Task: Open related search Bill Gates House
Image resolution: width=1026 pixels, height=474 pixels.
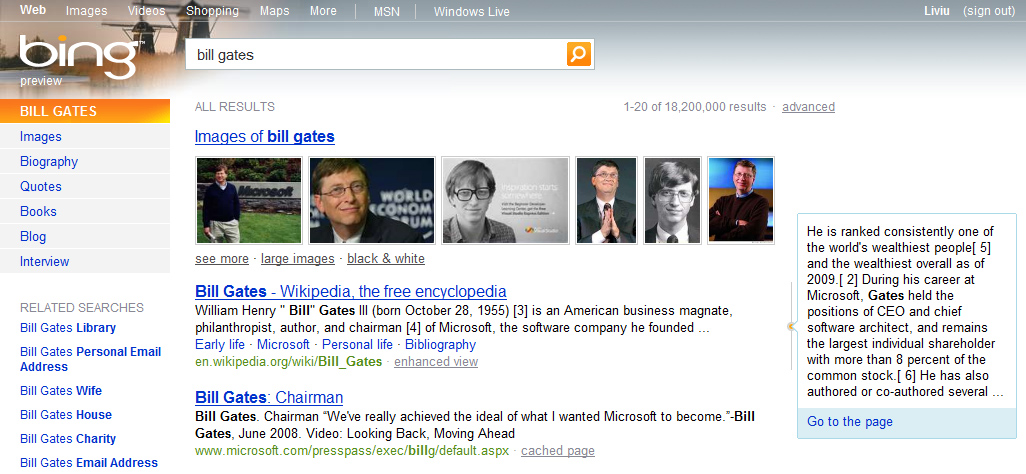Action: (x=66, y=415)
